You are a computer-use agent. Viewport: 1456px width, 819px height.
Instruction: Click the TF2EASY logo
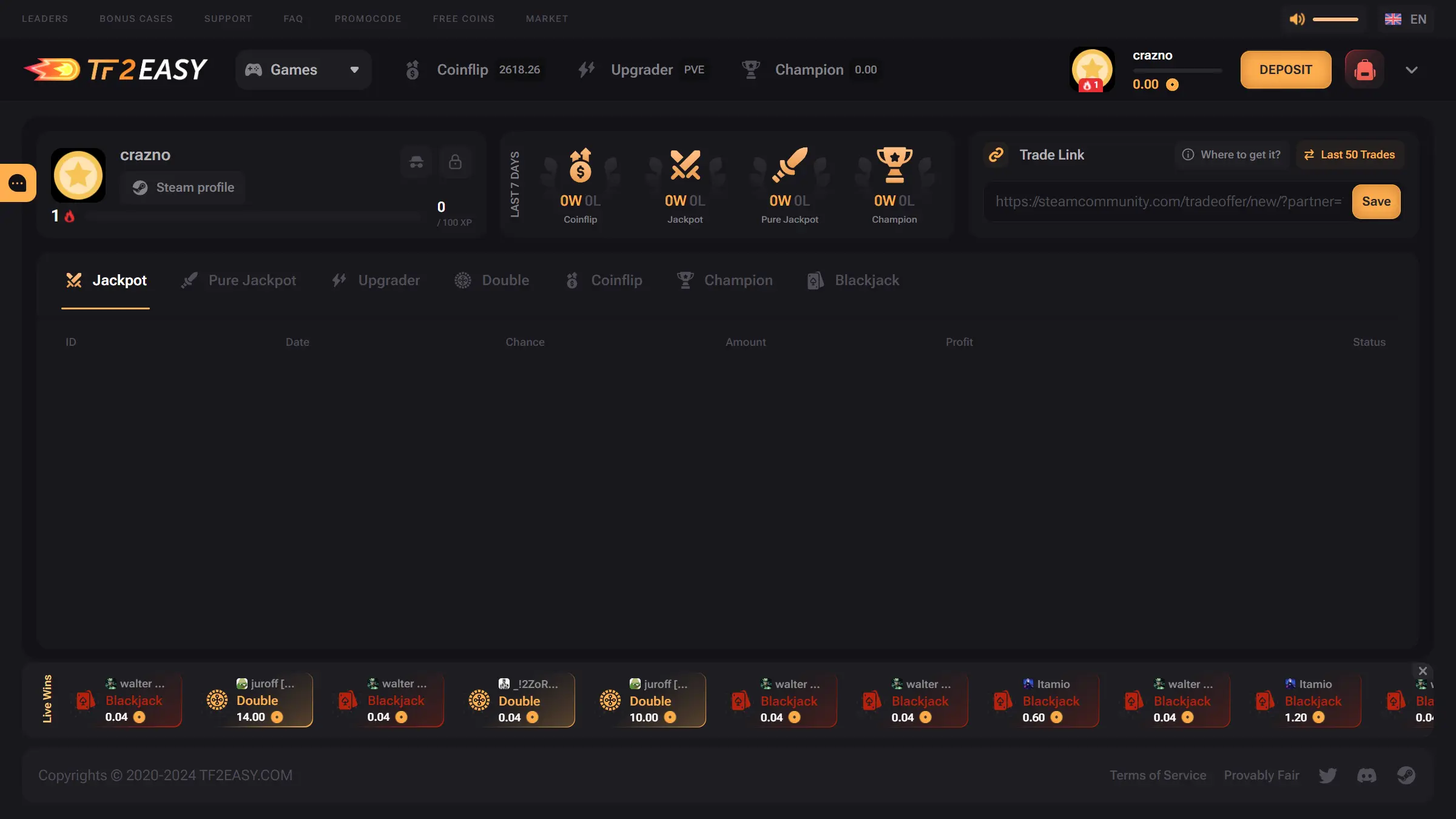(115, 69)
